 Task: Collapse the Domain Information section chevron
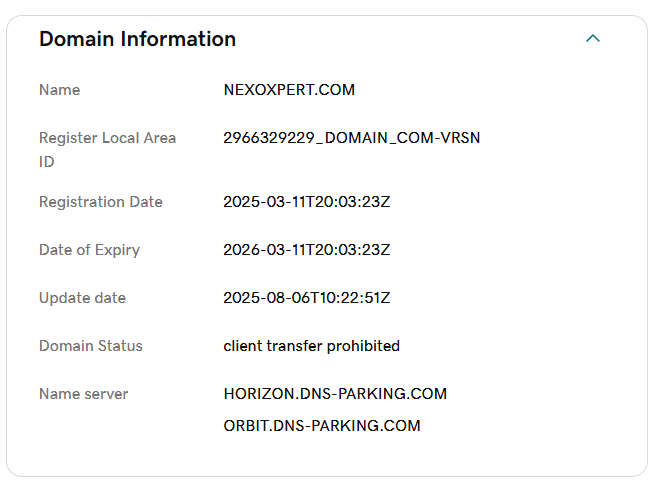593,39
